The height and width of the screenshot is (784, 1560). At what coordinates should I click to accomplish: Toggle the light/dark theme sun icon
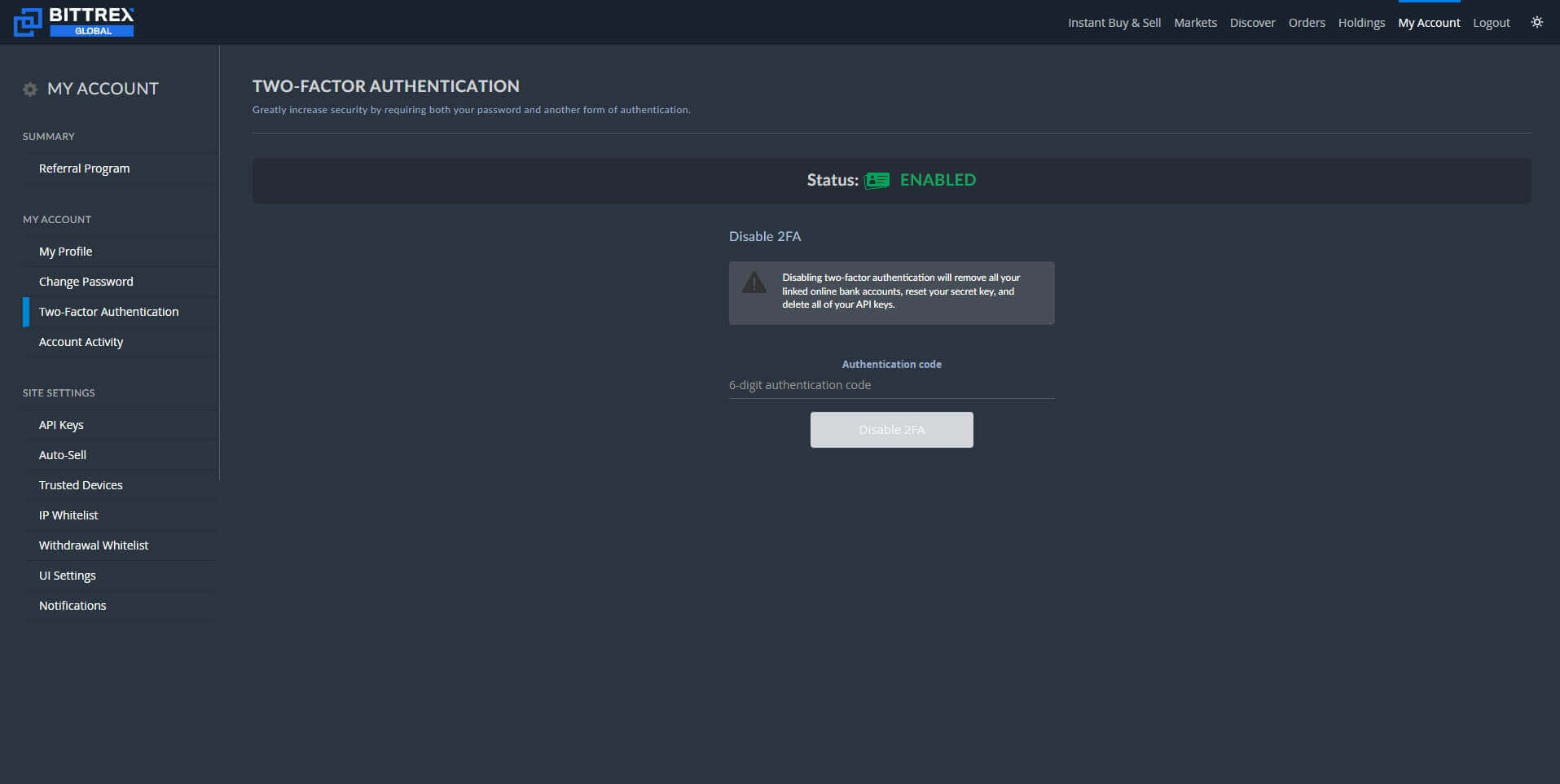pyautogui.click(x=1536, y=22)
